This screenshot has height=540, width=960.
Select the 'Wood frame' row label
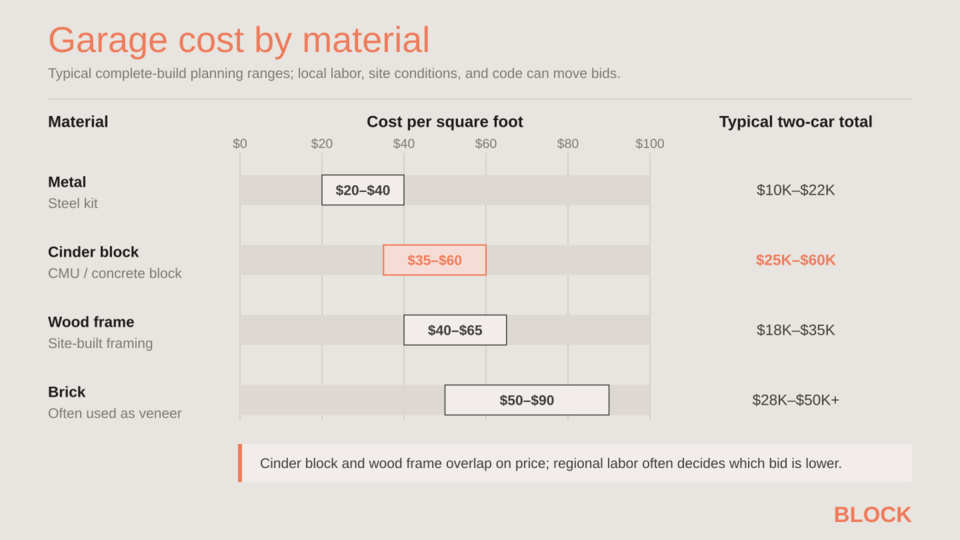point(91,322)
